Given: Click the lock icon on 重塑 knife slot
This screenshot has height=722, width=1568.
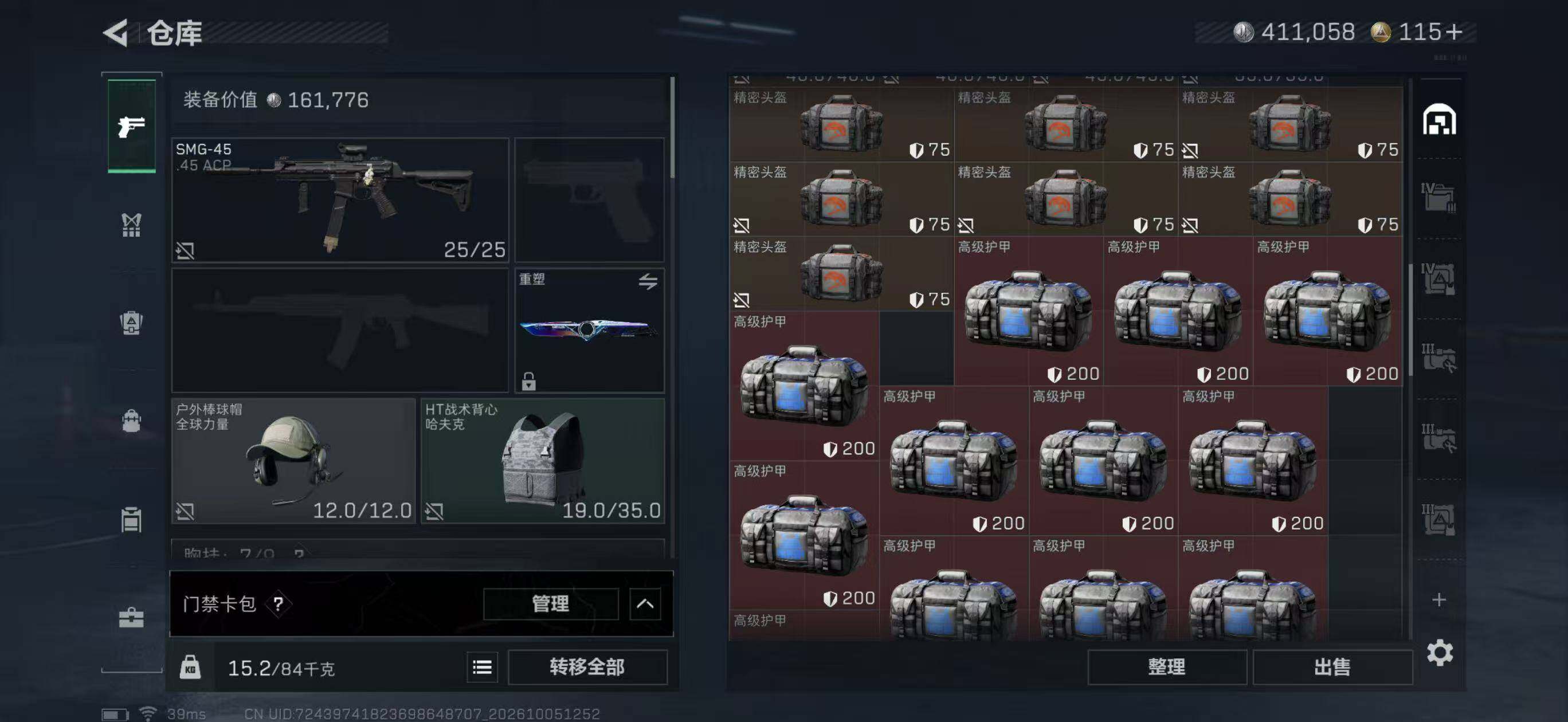Looking at the screenshot, I should [528, 381].
